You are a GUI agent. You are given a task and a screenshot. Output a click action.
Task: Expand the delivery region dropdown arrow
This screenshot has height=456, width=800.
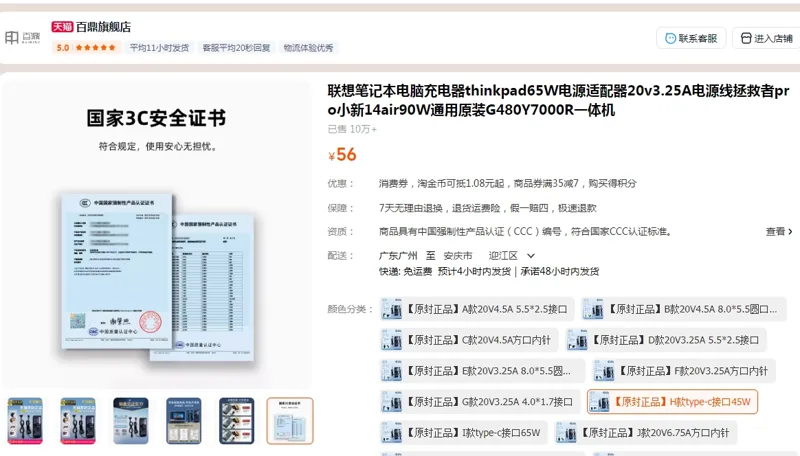[x=531, y=256]
